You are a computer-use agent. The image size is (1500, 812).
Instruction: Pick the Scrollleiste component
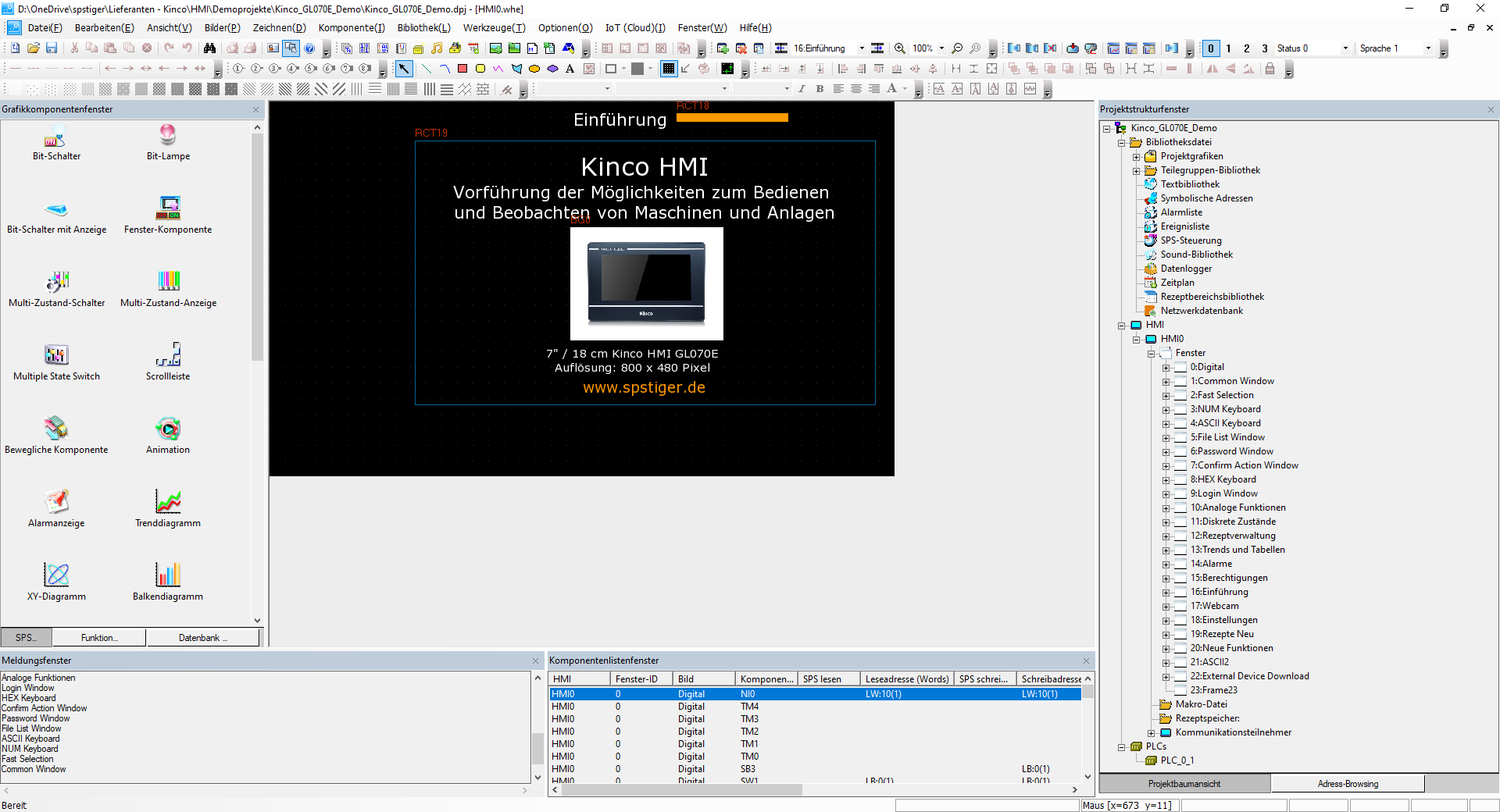click(x=168, y=363)
